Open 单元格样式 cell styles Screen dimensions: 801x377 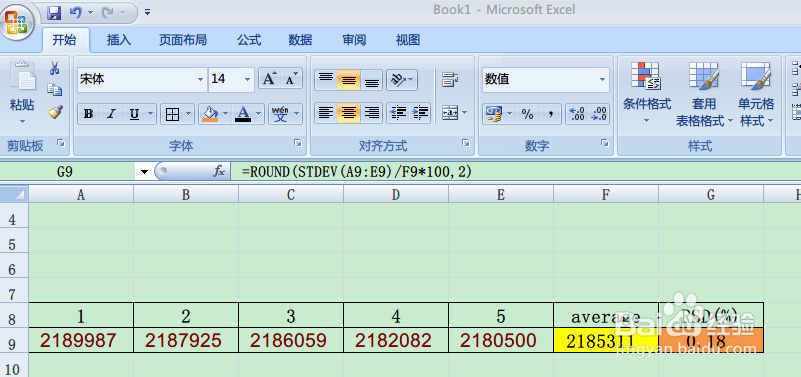pos(756,94)
